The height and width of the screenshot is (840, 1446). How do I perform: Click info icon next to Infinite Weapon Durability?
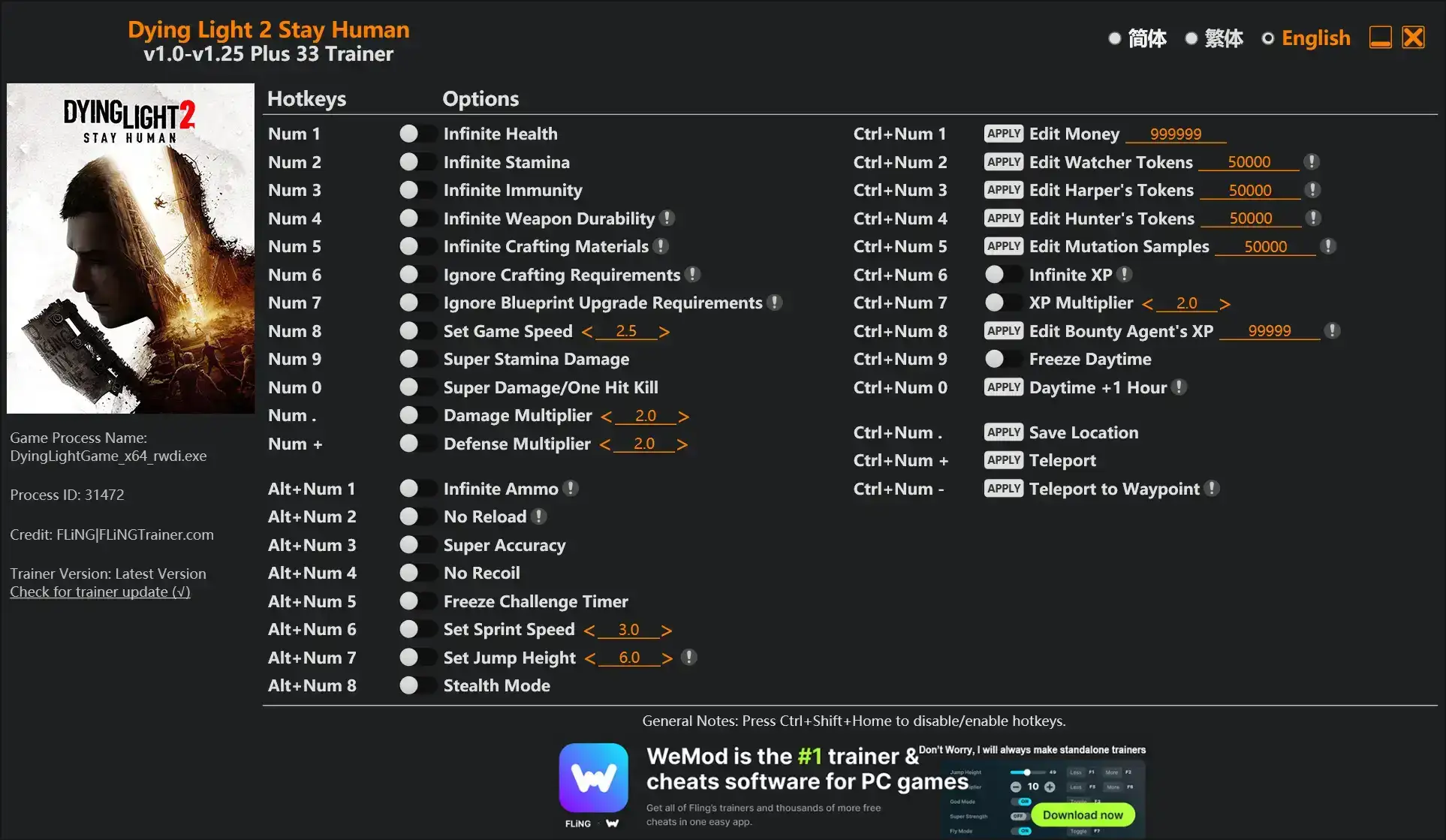coord(667,218)
